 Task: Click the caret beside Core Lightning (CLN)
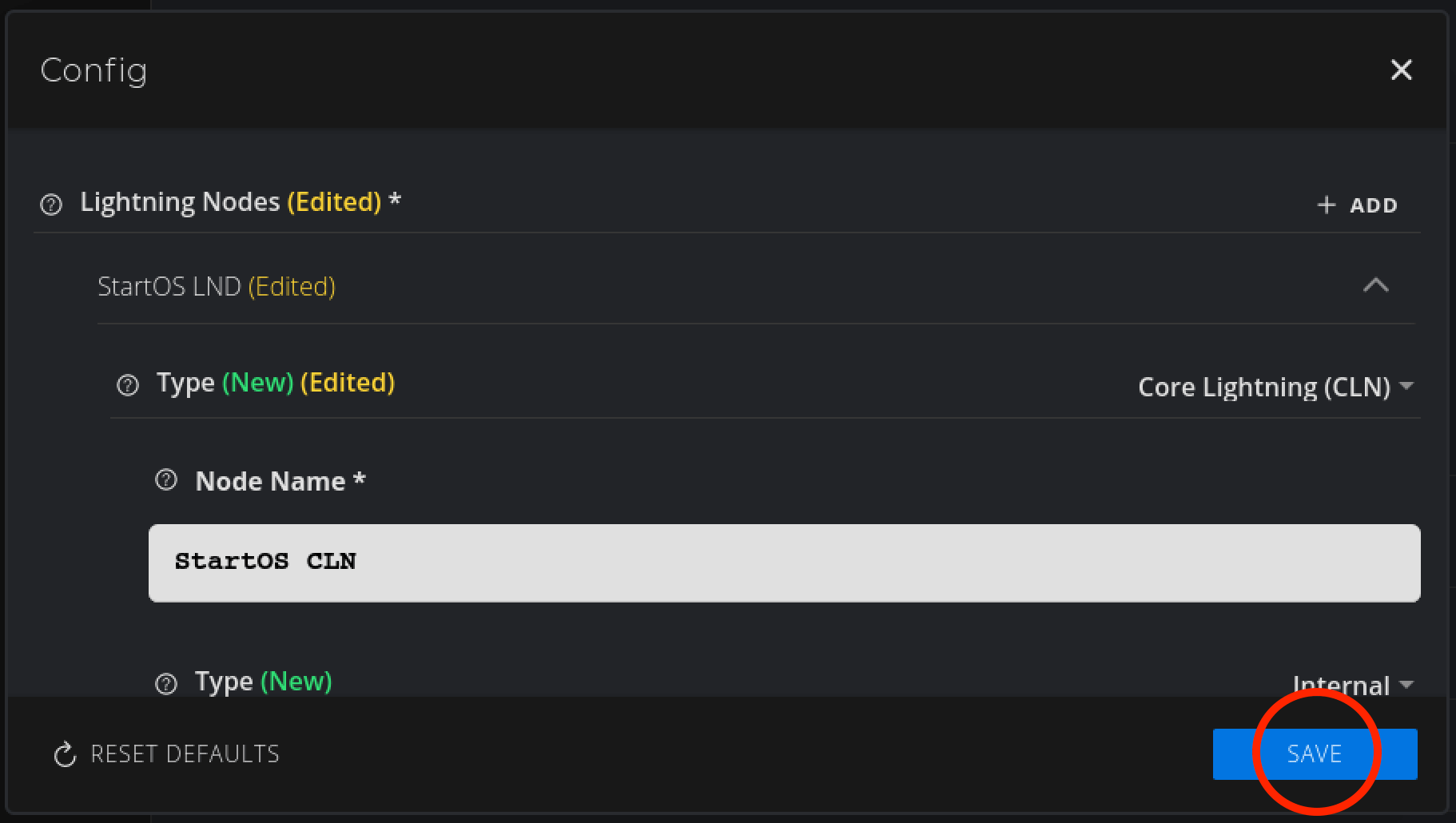point(1409,387)
